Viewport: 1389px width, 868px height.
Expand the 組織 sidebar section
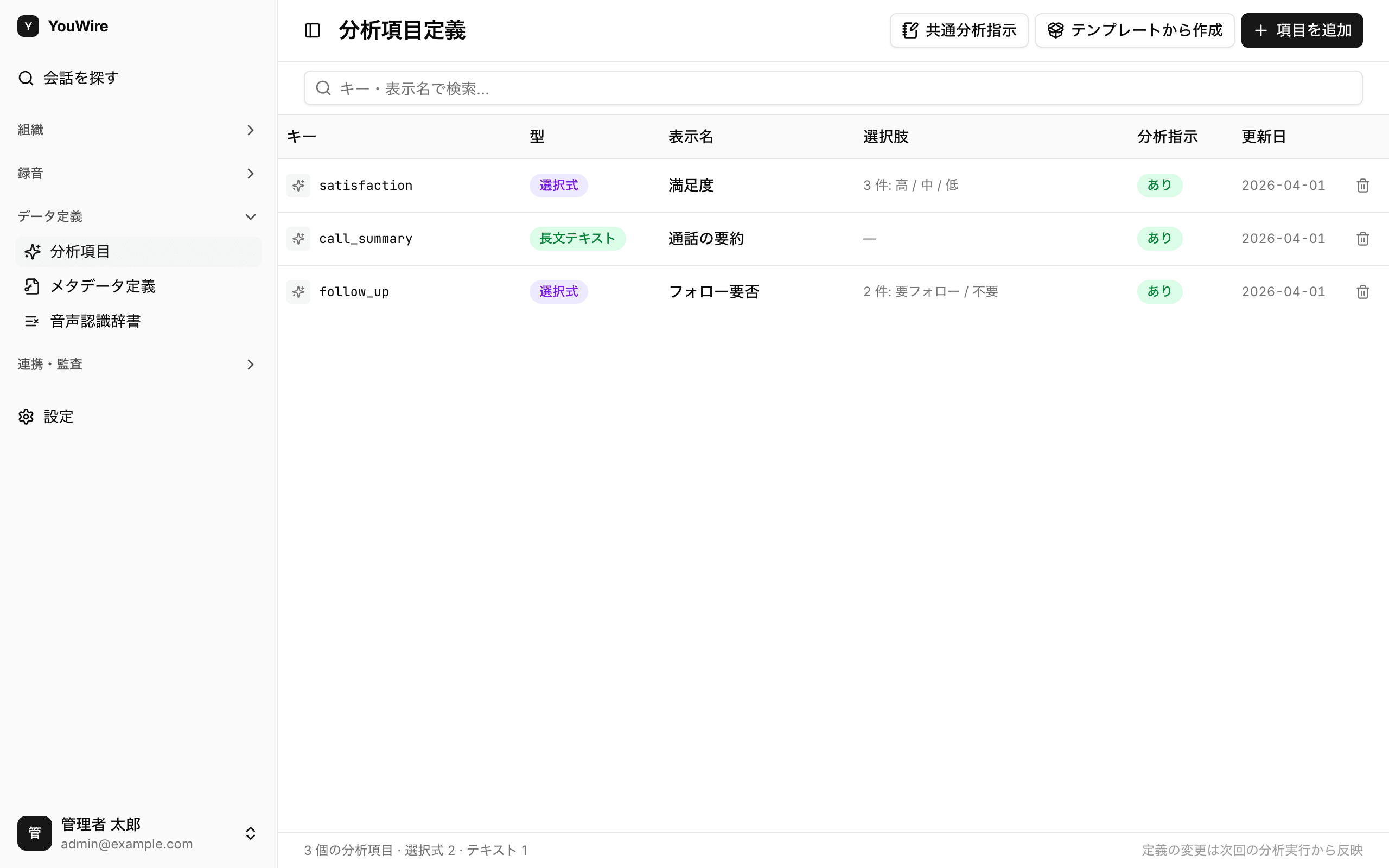click(138, 130)
